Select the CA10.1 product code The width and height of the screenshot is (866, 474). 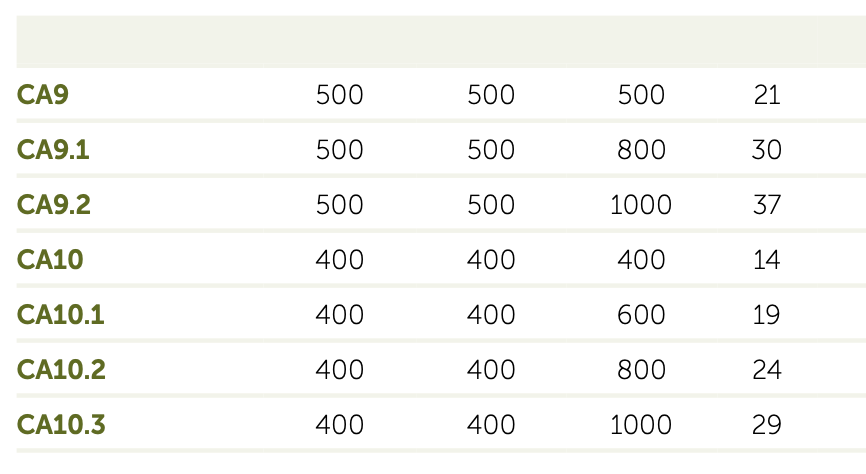click(61, 315)
